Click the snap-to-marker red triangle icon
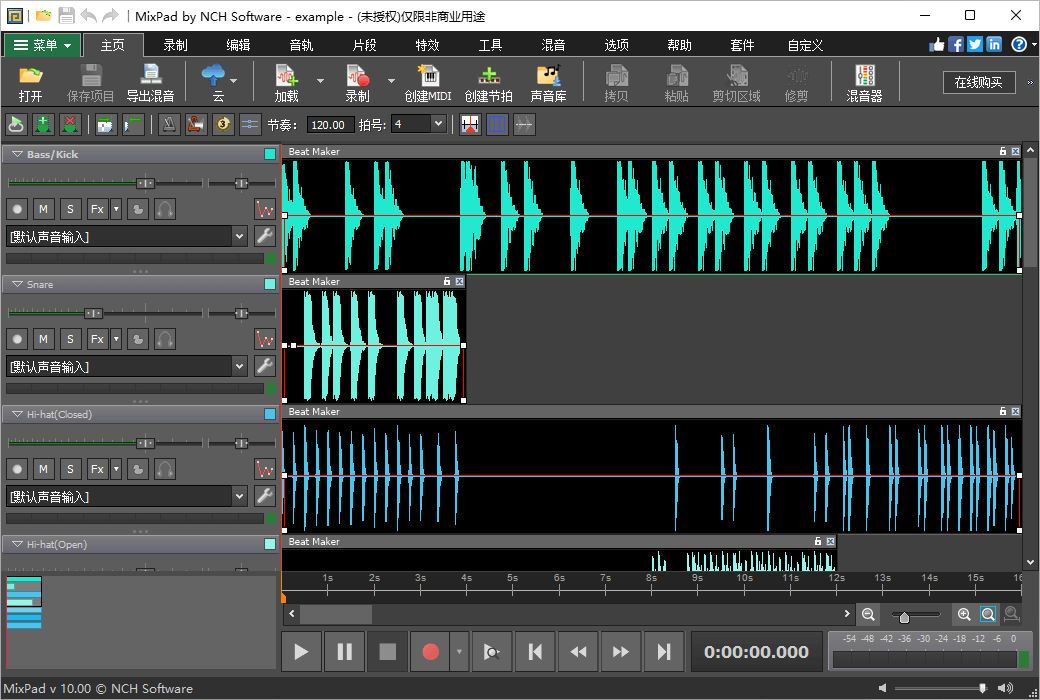The image size is (1040, 700). pos(470,124)
